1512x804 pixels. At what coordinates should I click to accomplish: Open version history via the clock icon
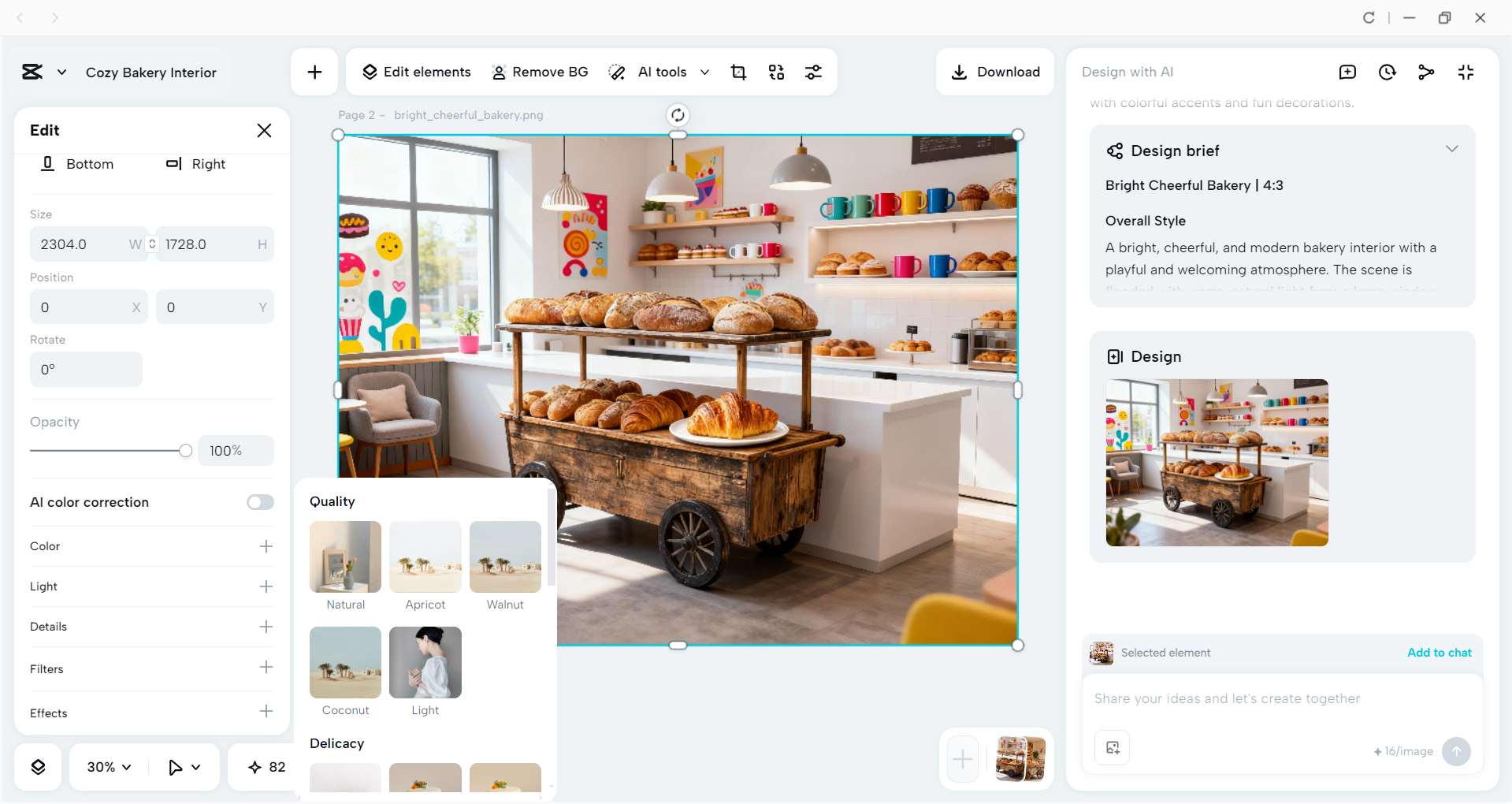coord(1387,72)
